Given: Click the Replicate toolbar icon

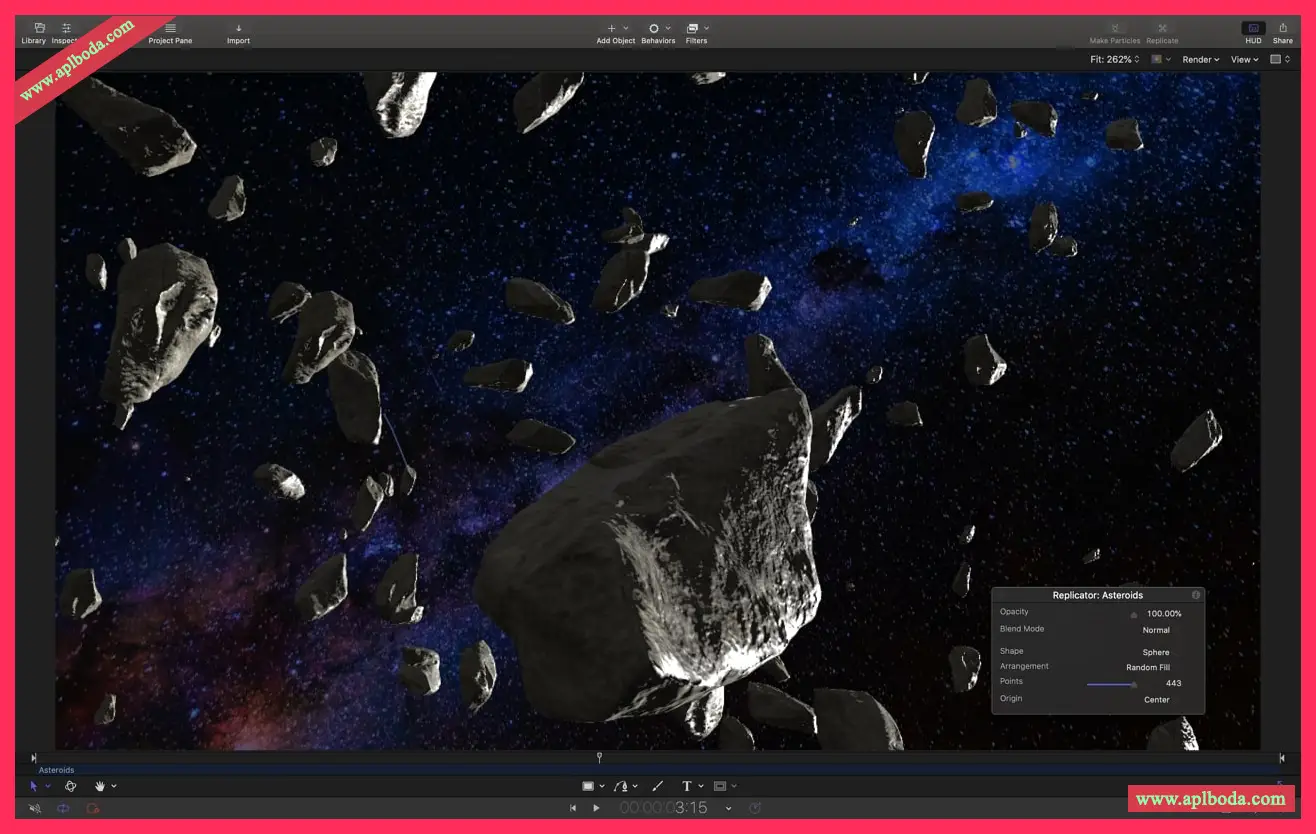Looking at the screenshot, I should pos(1162,33).
